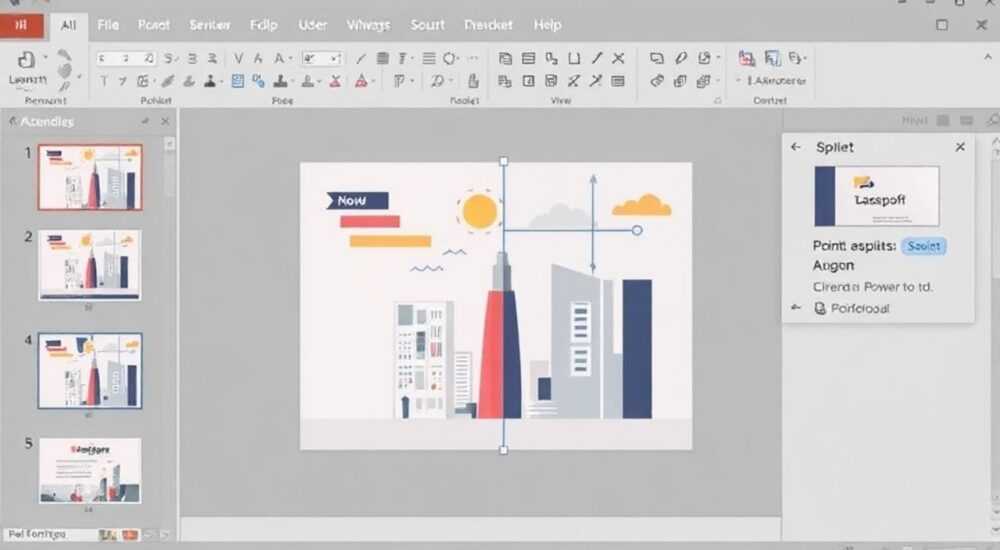Select slide 2 thumbnail

tap(90, 265)
